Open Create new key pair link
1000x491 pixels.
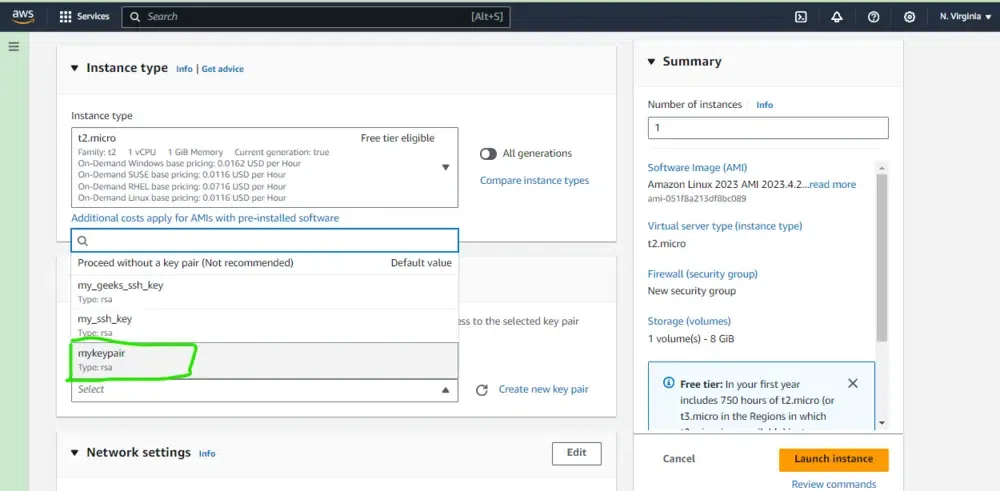pyautogui.click(x=543, y=390)
